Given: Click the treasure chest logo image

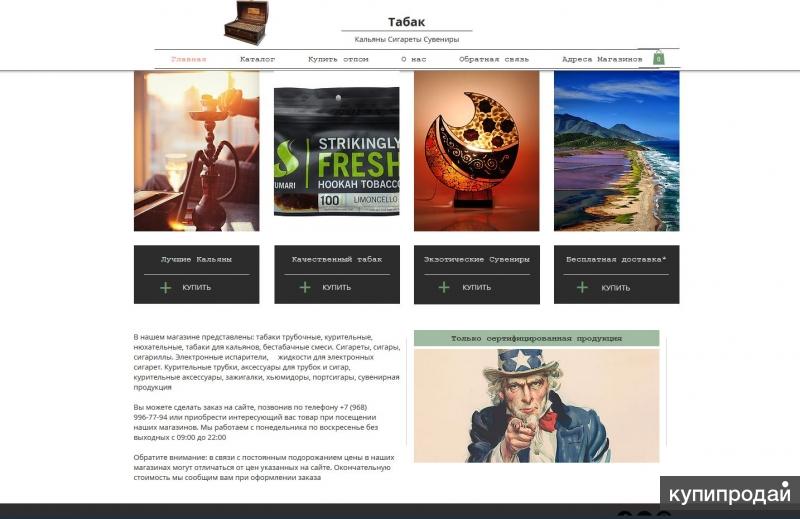Looking at the screenshot, I should pos(246,22).
